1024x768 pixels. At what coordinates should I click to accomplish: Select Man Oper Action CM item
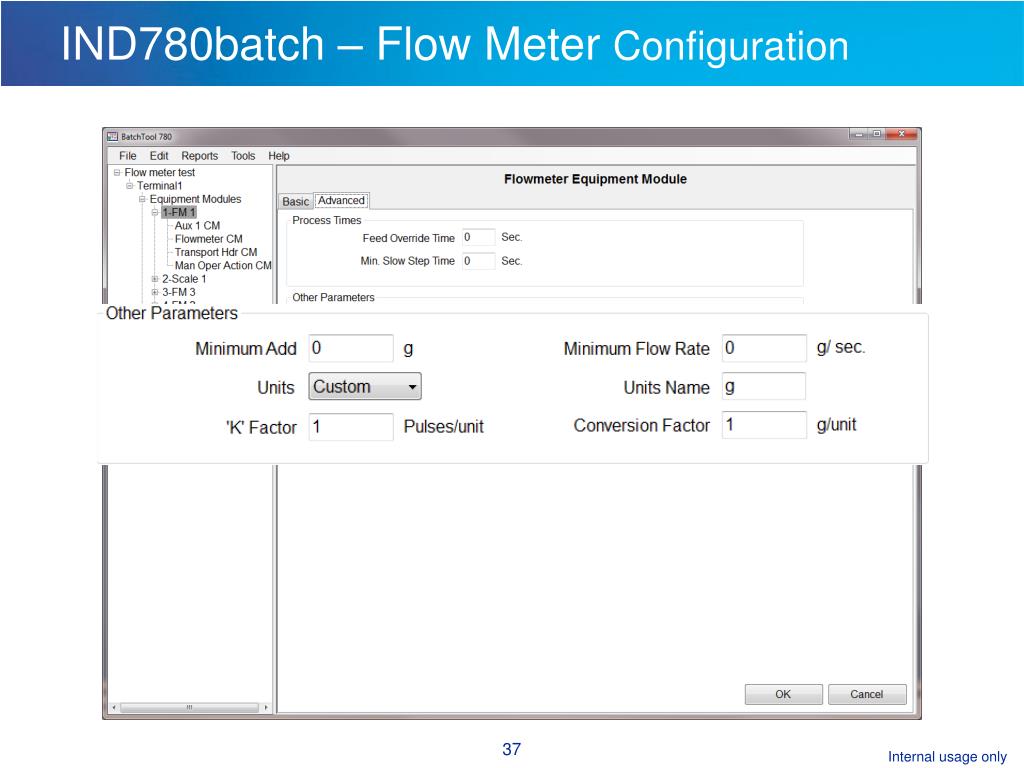(x=223, y=265)
